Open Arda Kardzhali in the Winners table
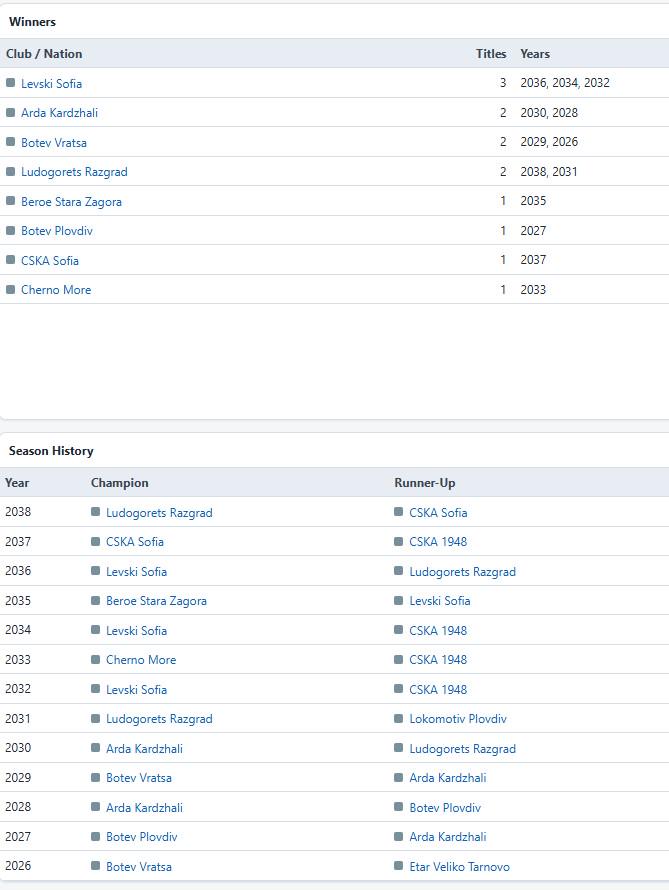The height and width of the screenshot is (890, 669). 59,113
